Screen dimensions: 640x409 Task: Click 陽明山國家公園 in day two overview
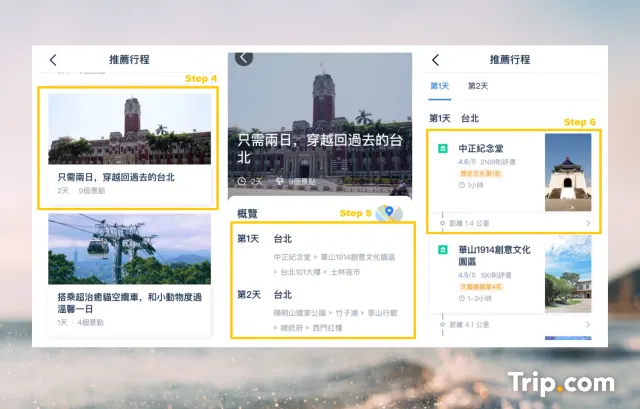coord(300,313)
